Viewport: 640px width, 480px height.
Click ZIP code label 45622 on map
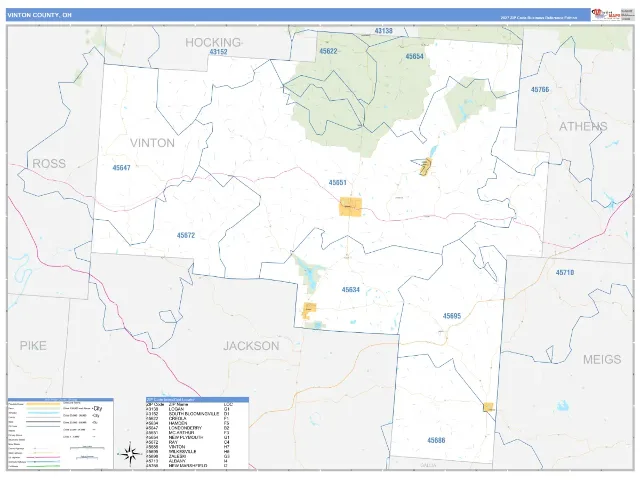coord(329,51)
